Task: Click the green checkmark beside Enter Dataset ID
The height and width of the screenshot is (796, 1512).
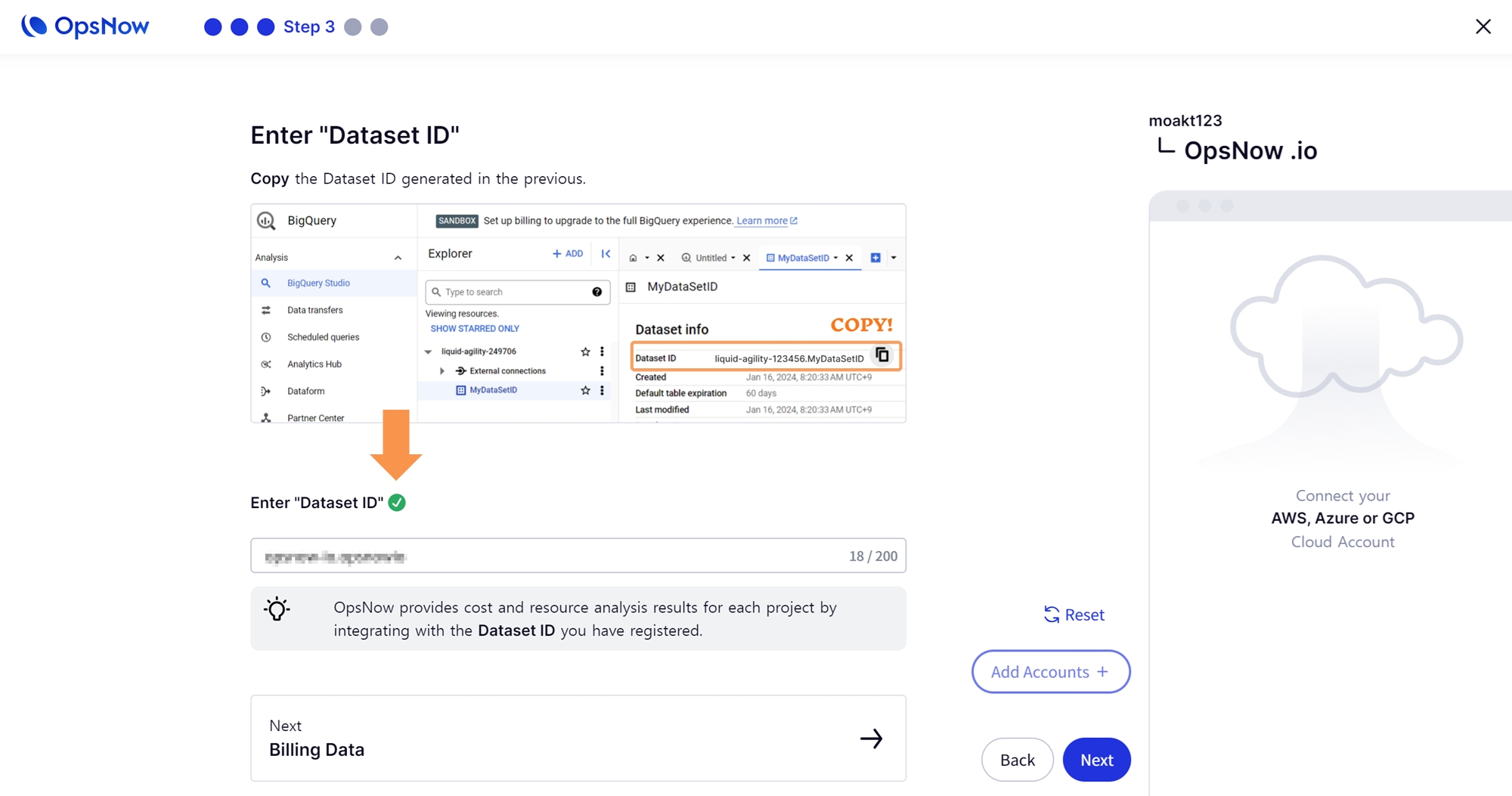Action: [x=397, y=503]
